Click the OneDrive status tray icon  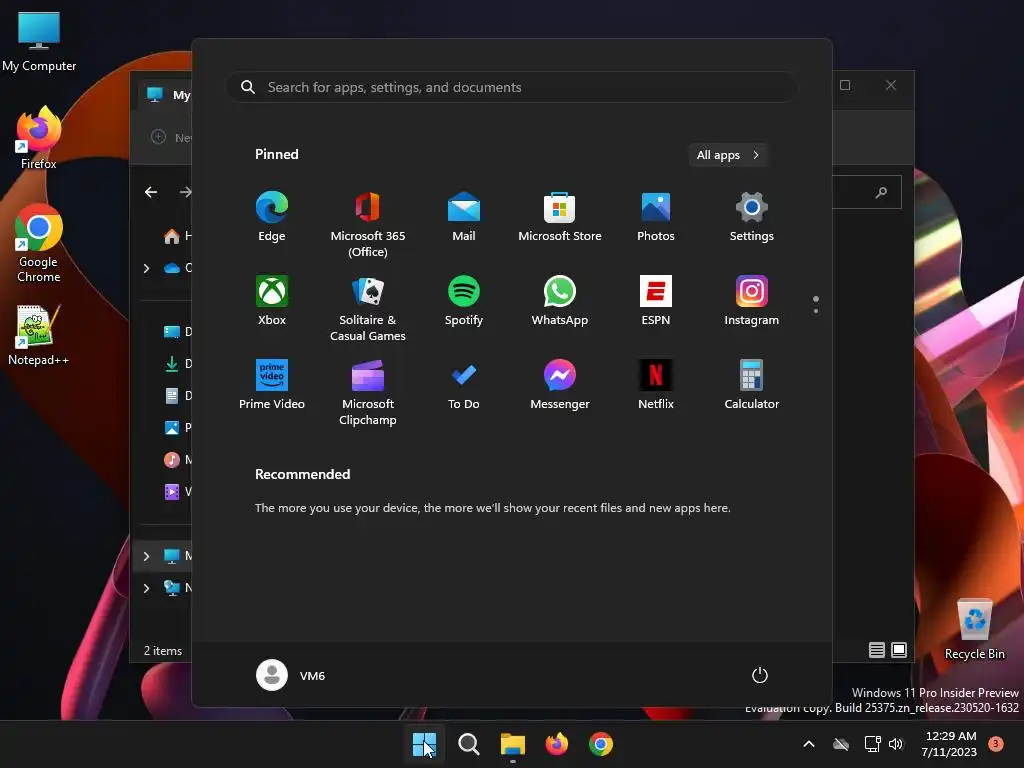click(x=841, y=744)
